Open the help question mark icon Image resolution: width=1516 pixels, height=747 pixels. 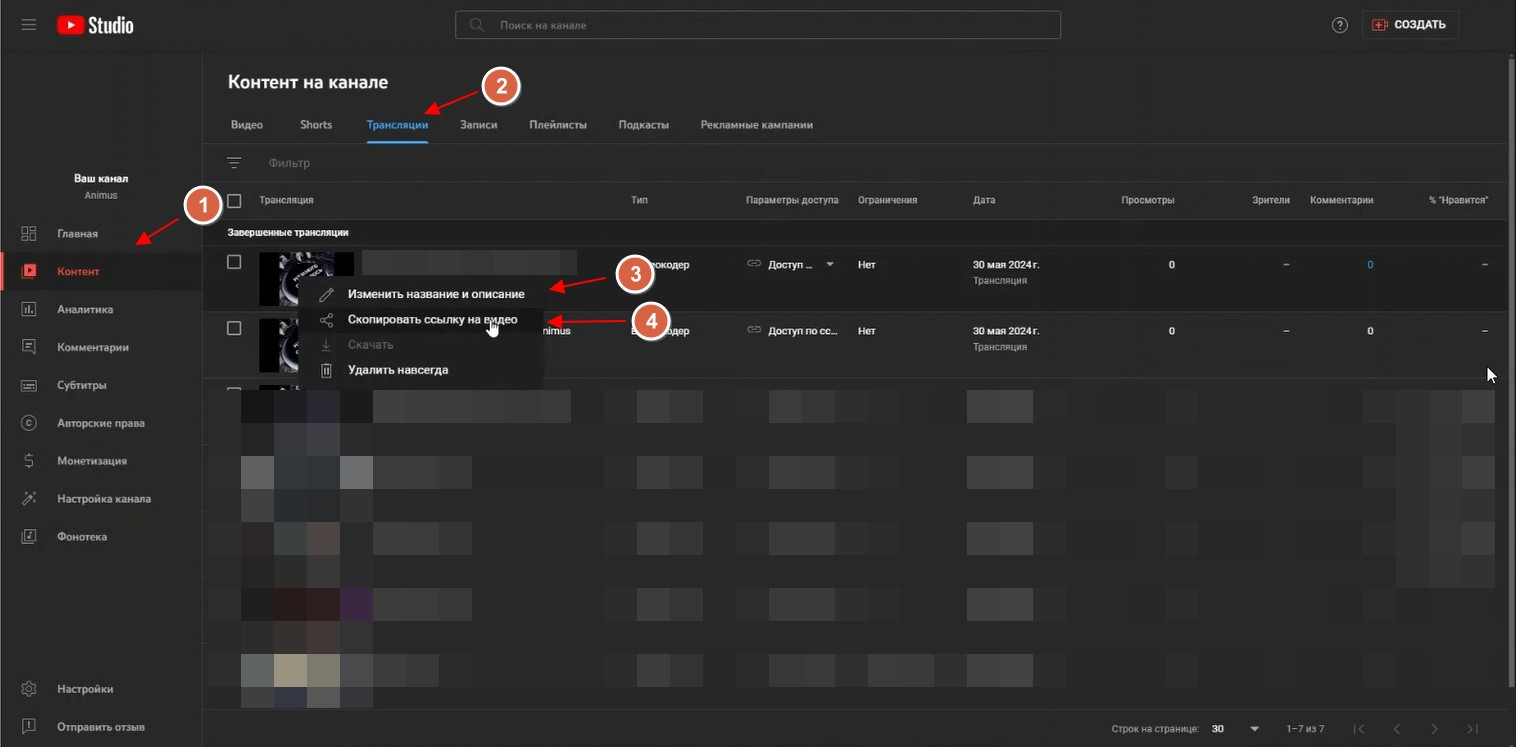(x=1340, y=25)
